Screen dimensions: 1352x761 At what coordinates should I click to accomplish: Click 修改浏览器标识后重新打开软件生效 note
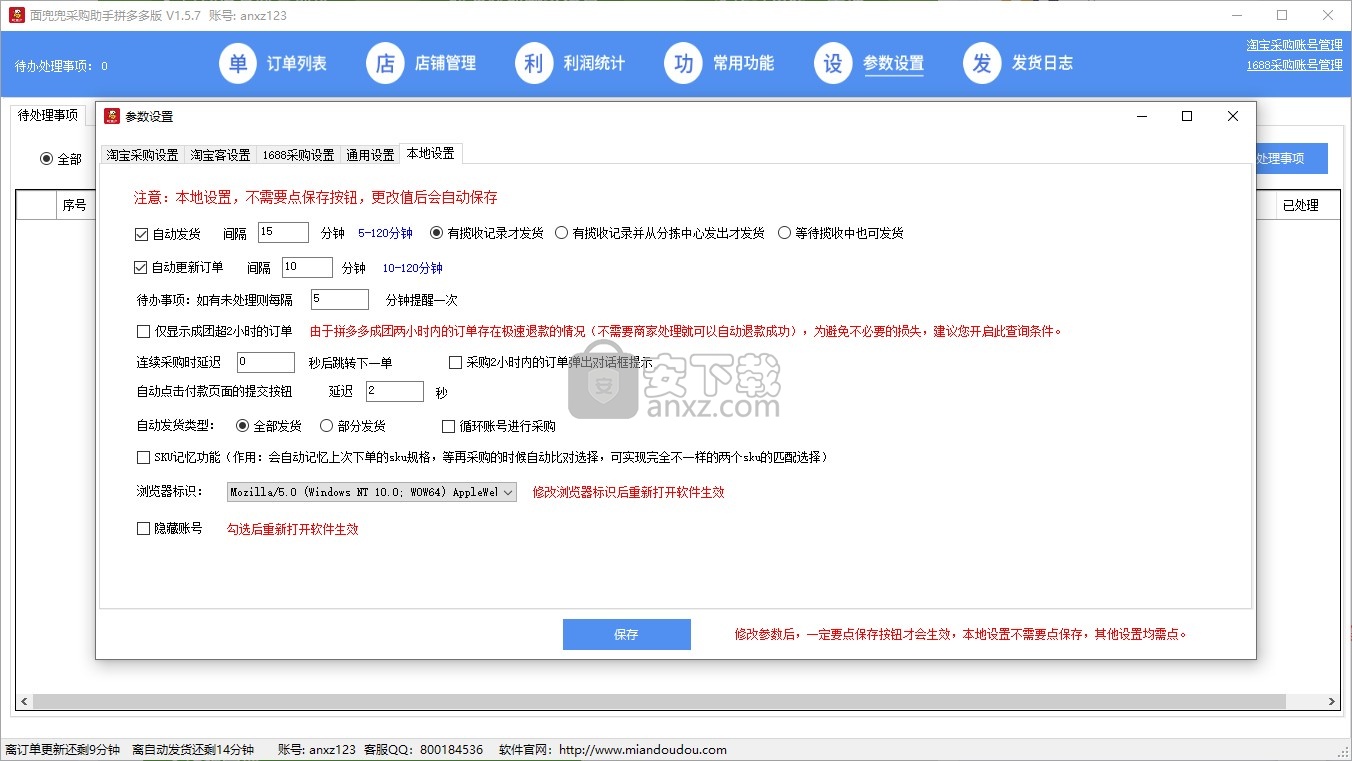click(x=628, y=492)
